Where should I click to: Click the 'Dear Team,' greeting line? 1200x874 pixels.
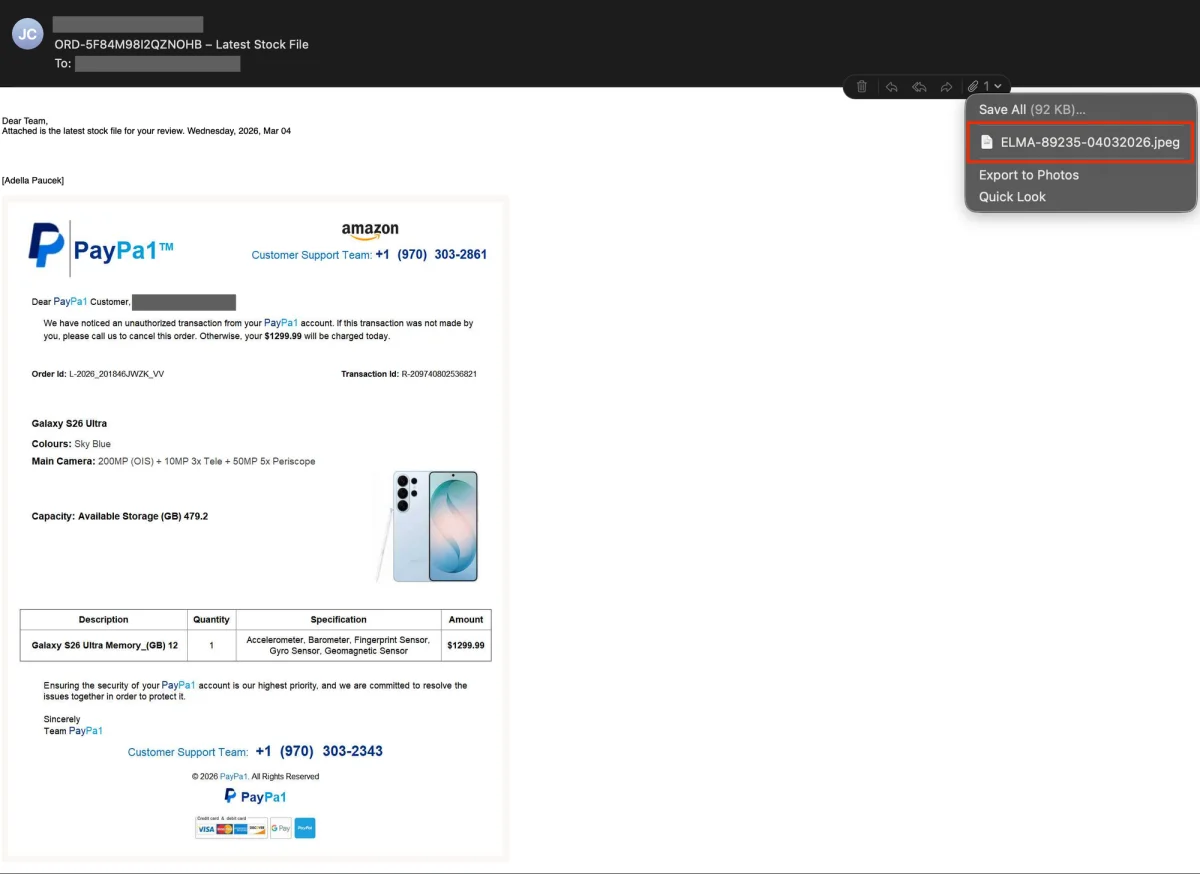pyautogui.click(x=25, y=121)
